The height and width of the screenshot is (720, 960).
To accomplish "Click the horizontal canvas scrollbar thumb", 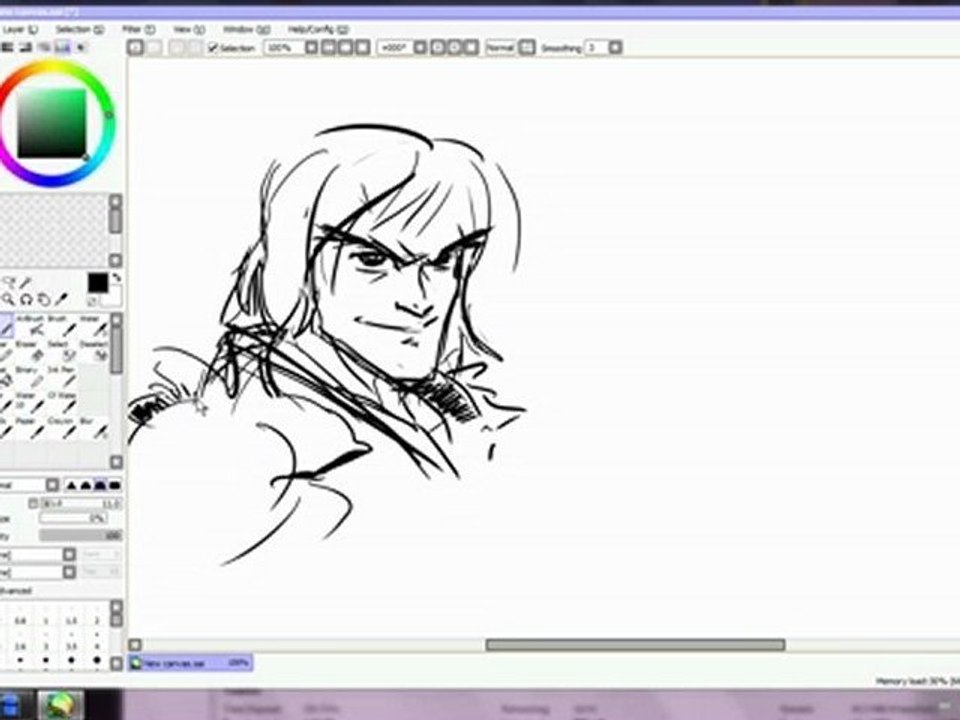I will [x=636, y=645].
